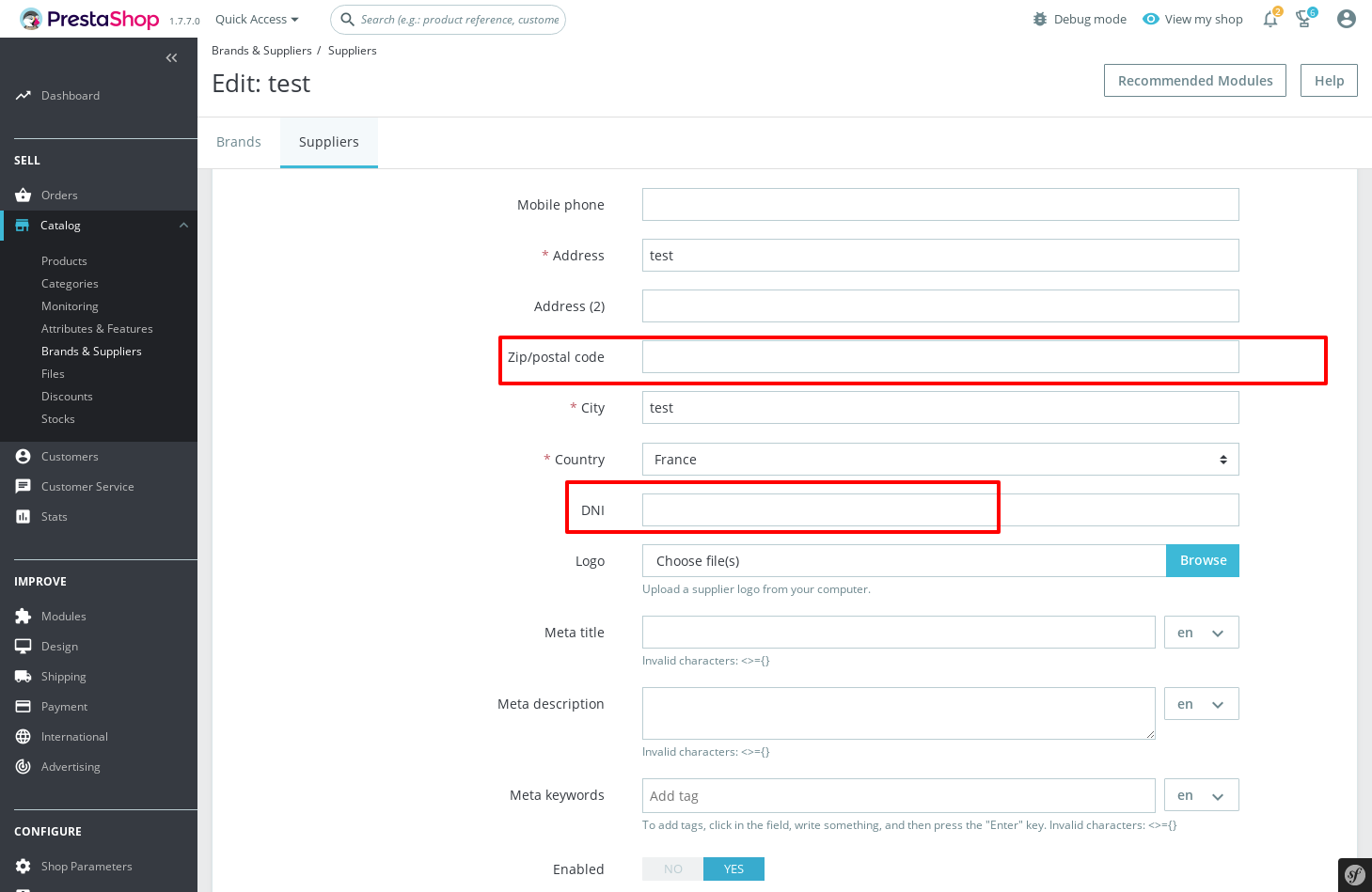Click the Orders basket icon
This screenshot has width=1372, height=892.
click(x=24, y=196)
